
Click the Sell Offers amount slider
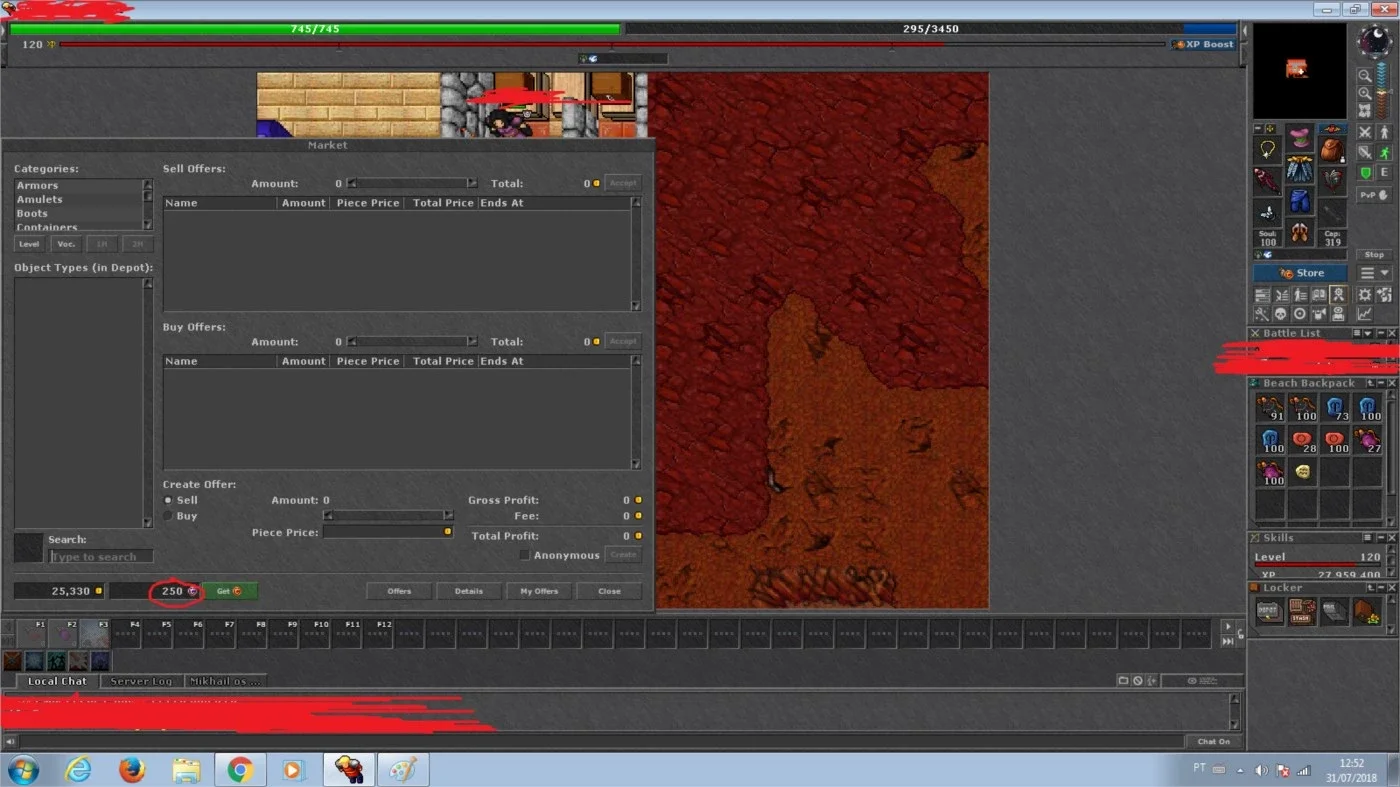tap(412, 184)
